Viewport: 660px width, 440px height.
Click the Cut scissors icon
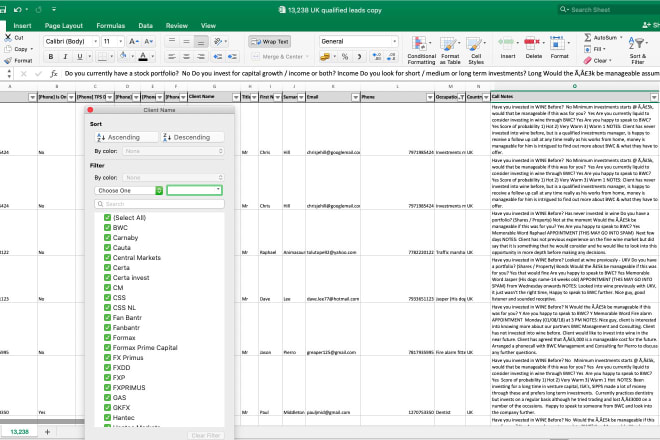(8, 37)
